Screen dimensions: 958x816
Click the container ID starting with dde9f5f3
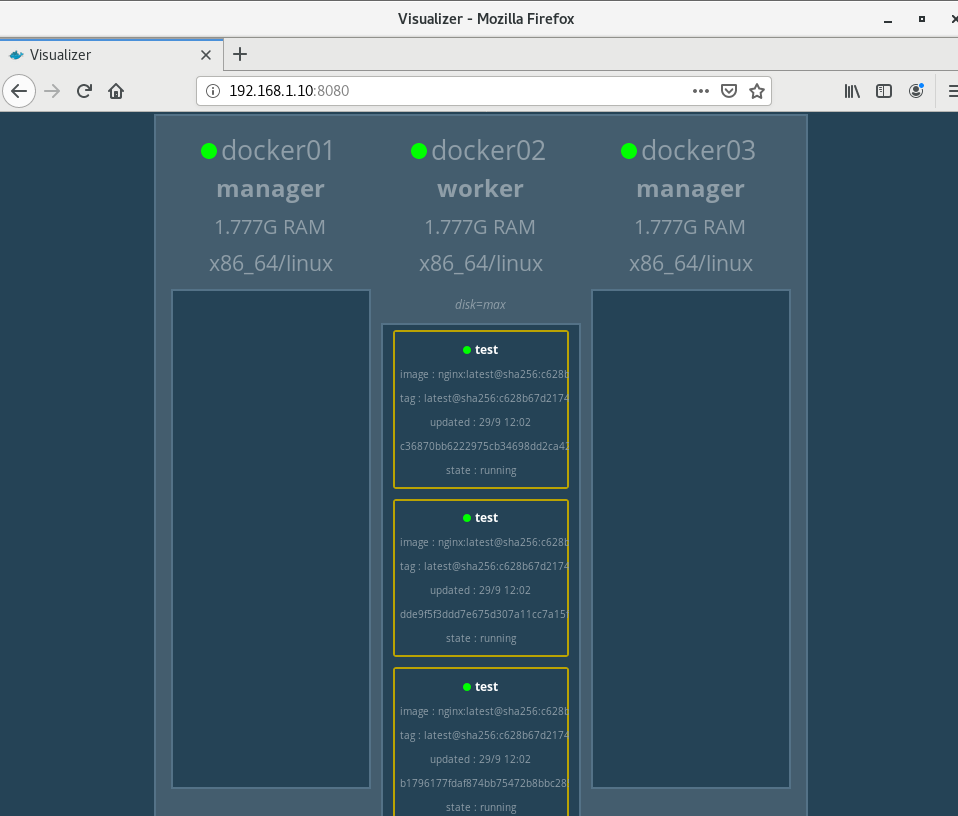[483, 614]
